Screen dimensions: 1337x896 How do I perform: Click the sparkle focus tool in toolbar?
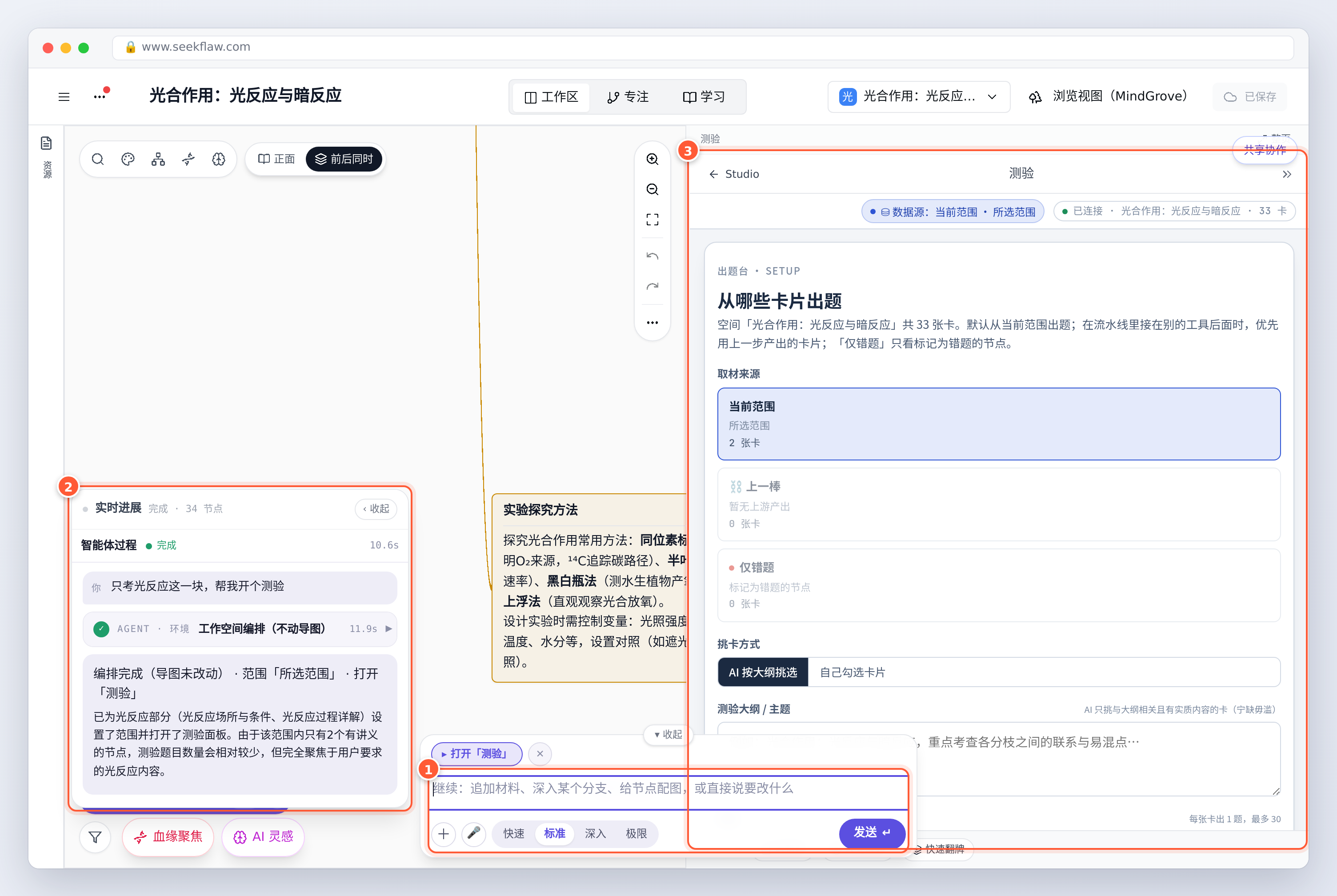[x=188, y=159]
